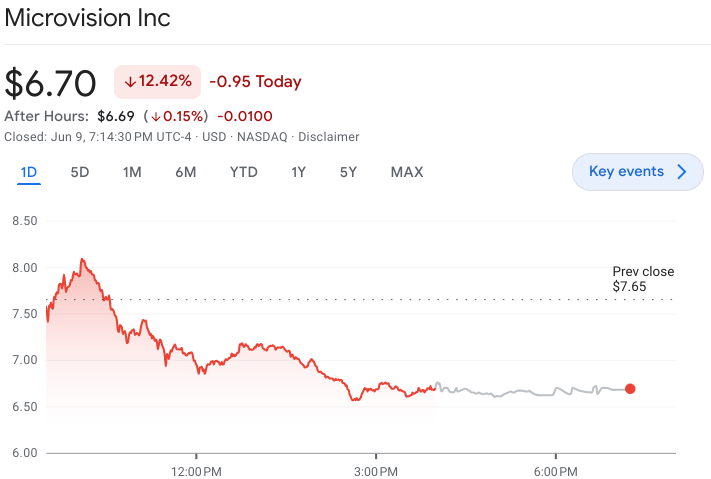Switch to the MAX time range
Viewport: 711px width, 479px height.
coord(407,172)
